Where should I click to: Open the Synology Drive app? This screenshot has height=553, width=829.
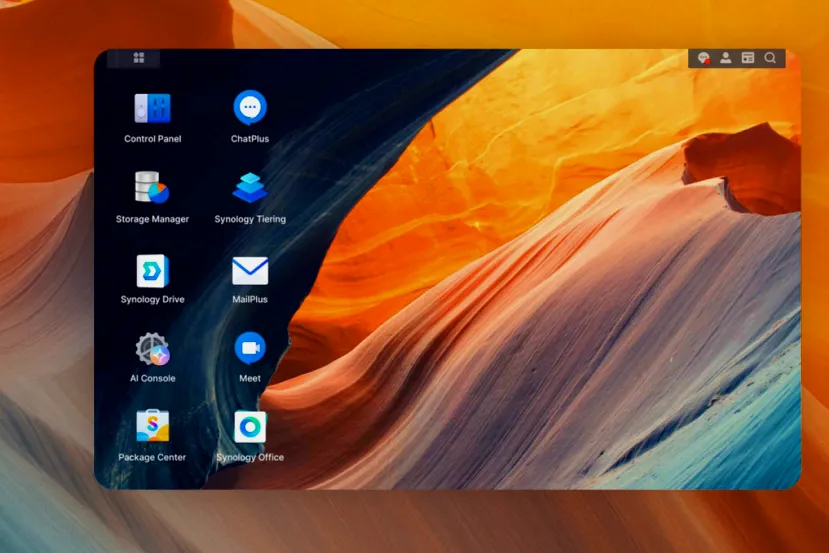152,271
